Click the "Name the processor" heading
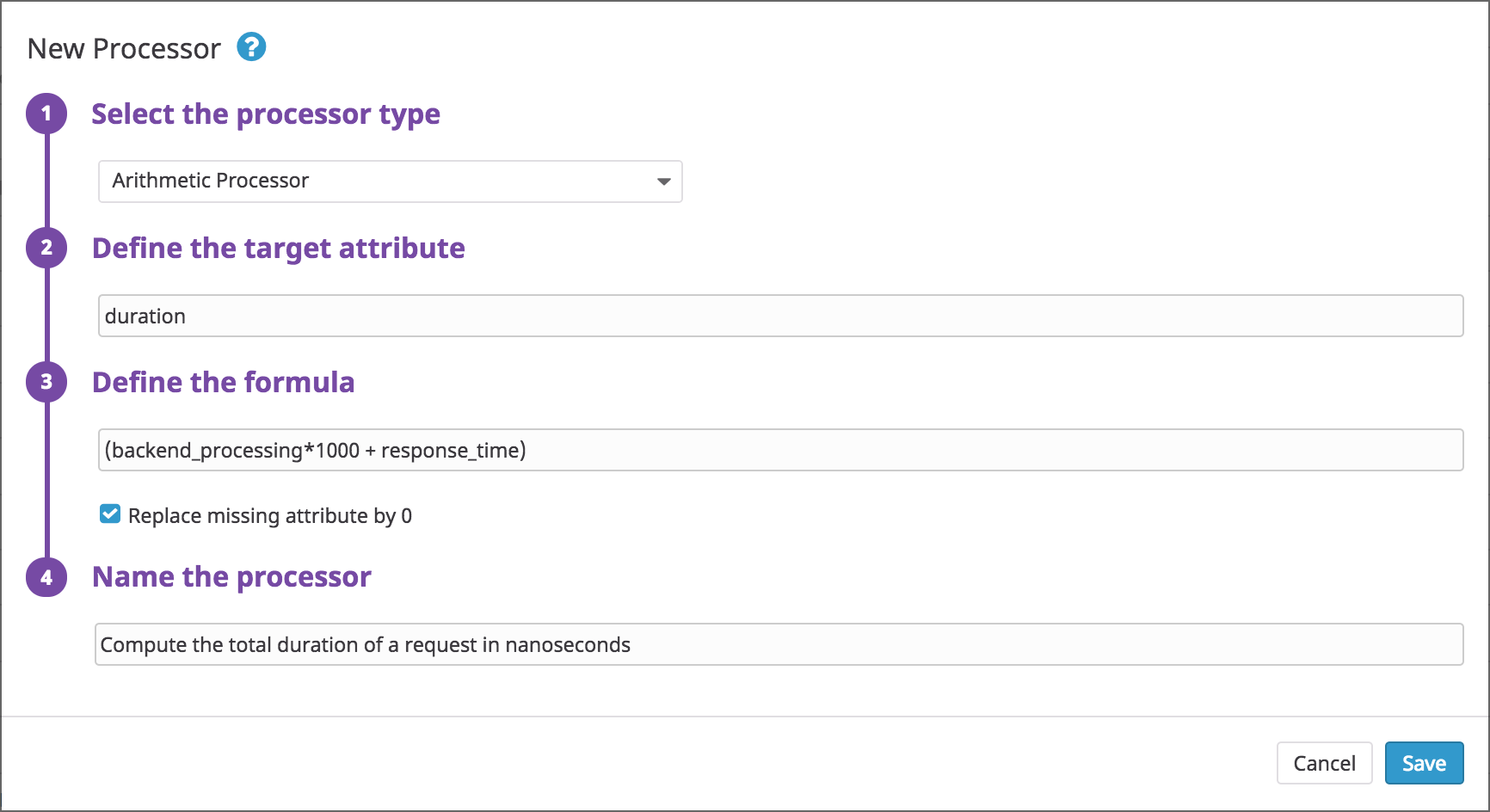Screen dimensions: 1490x812 (x=231, y=576)
